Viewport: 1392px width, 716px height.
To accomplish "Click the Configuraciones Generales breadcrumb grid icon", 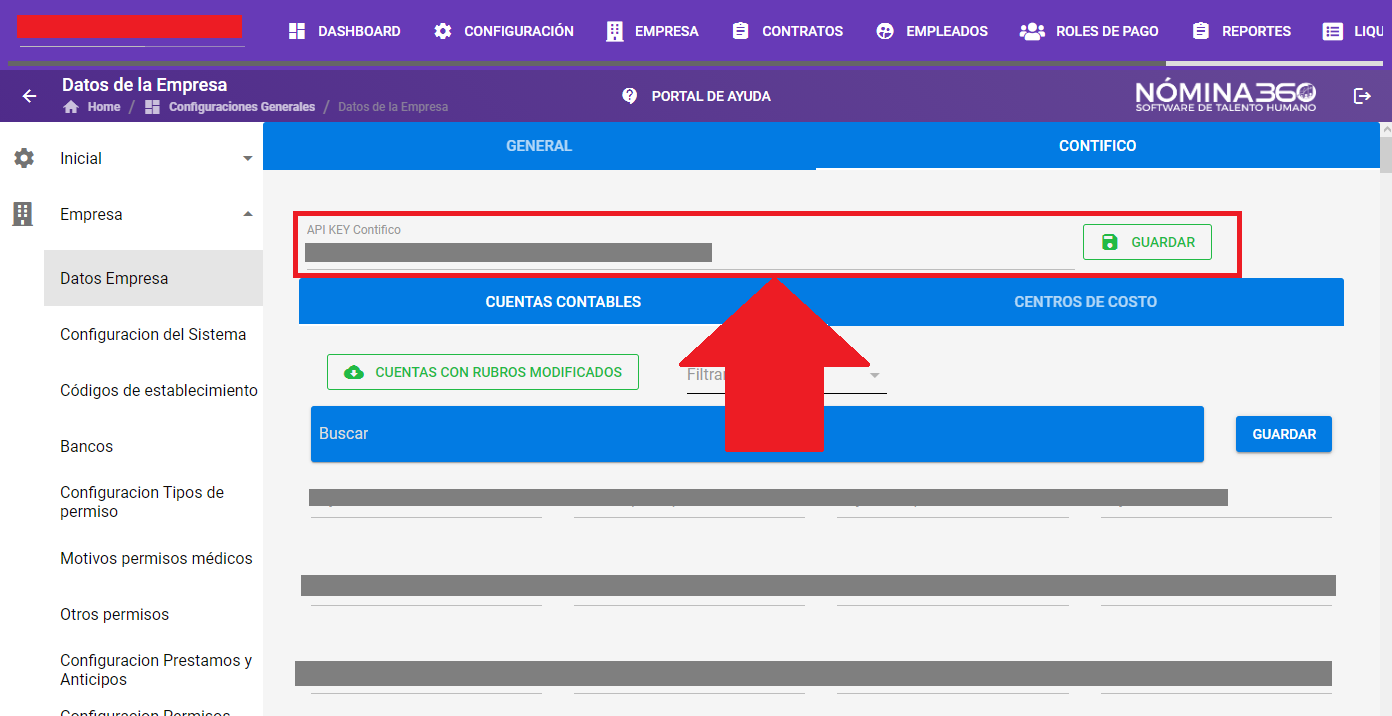I will [x=152, y=107].
